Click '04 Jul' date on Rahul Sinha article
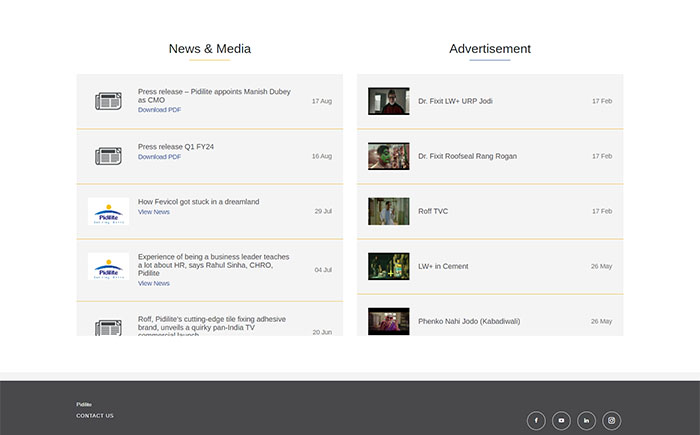The height and width of the screenshot is (435, 700). pos(323,270)
